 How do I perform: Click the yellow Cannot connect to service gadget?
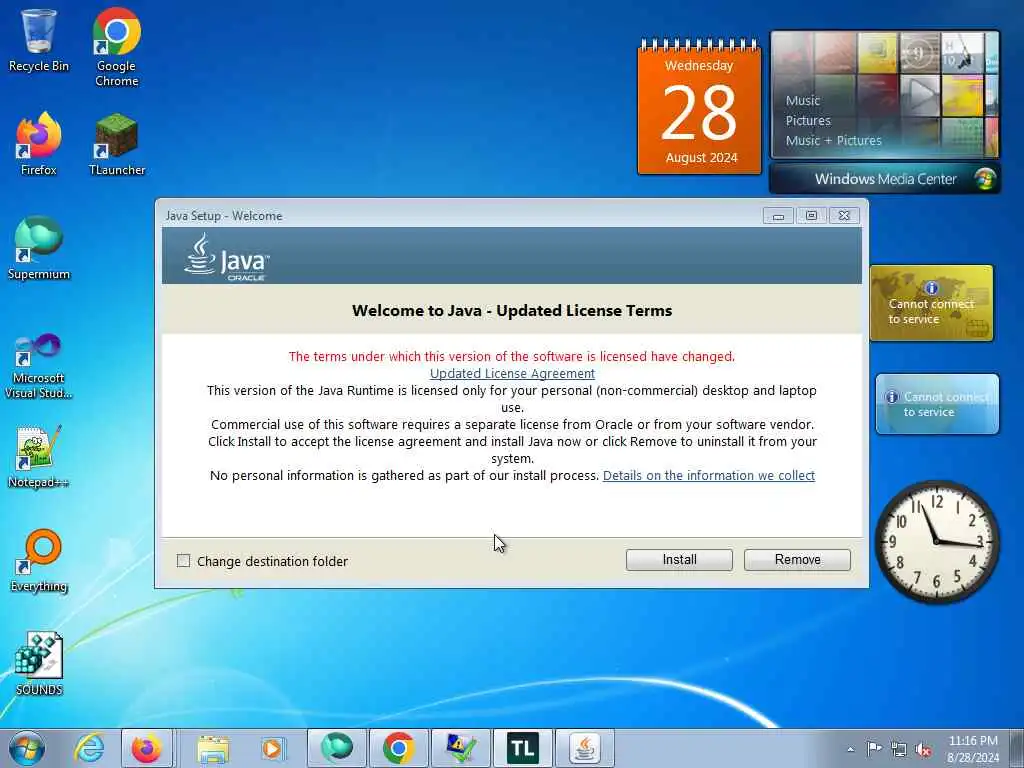931,303
